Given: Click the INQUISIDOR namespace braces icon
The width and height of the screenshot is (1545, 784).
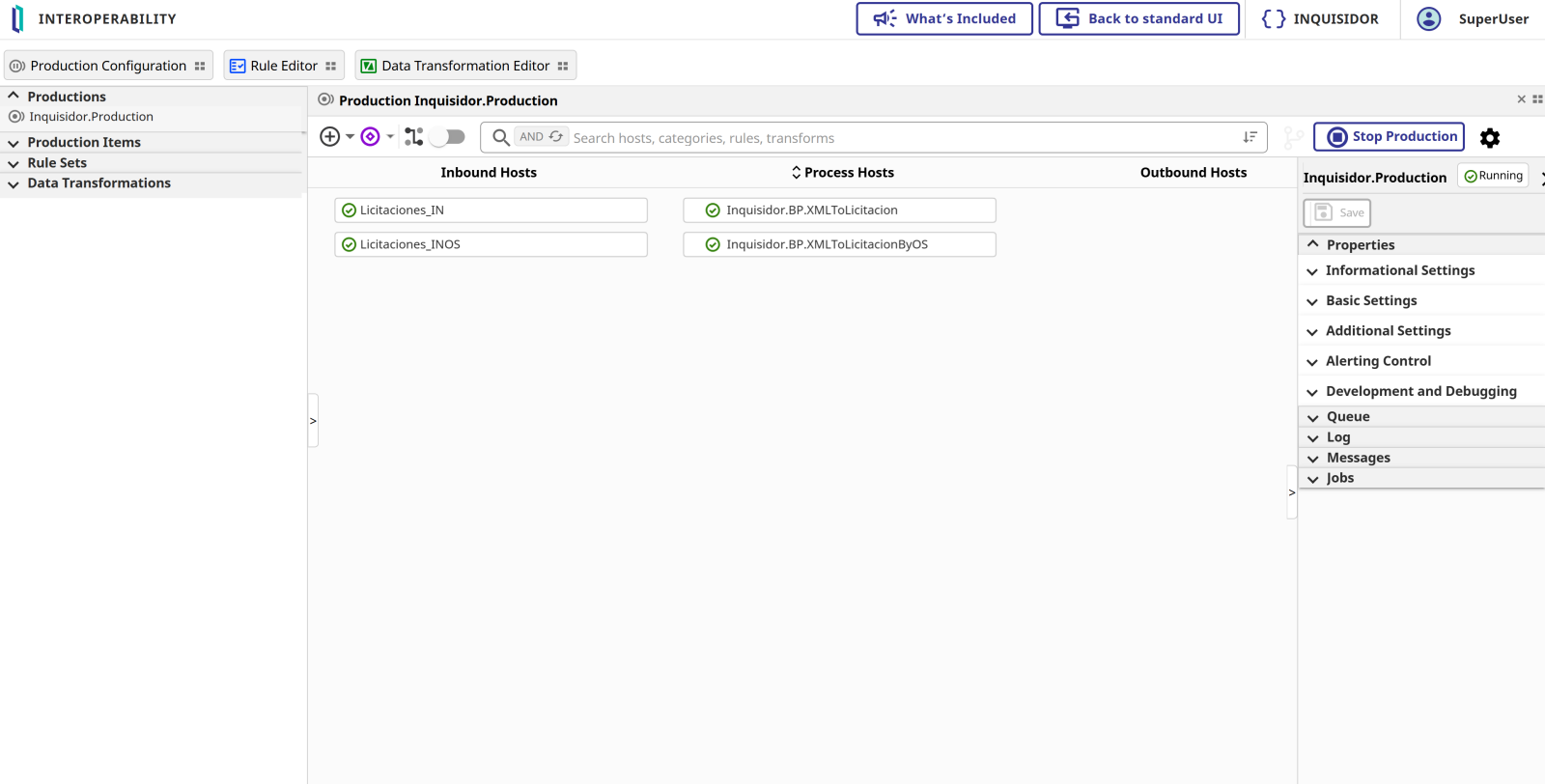Looking at the screenshot, I should pyautogui.click(x=1274, y=19).
